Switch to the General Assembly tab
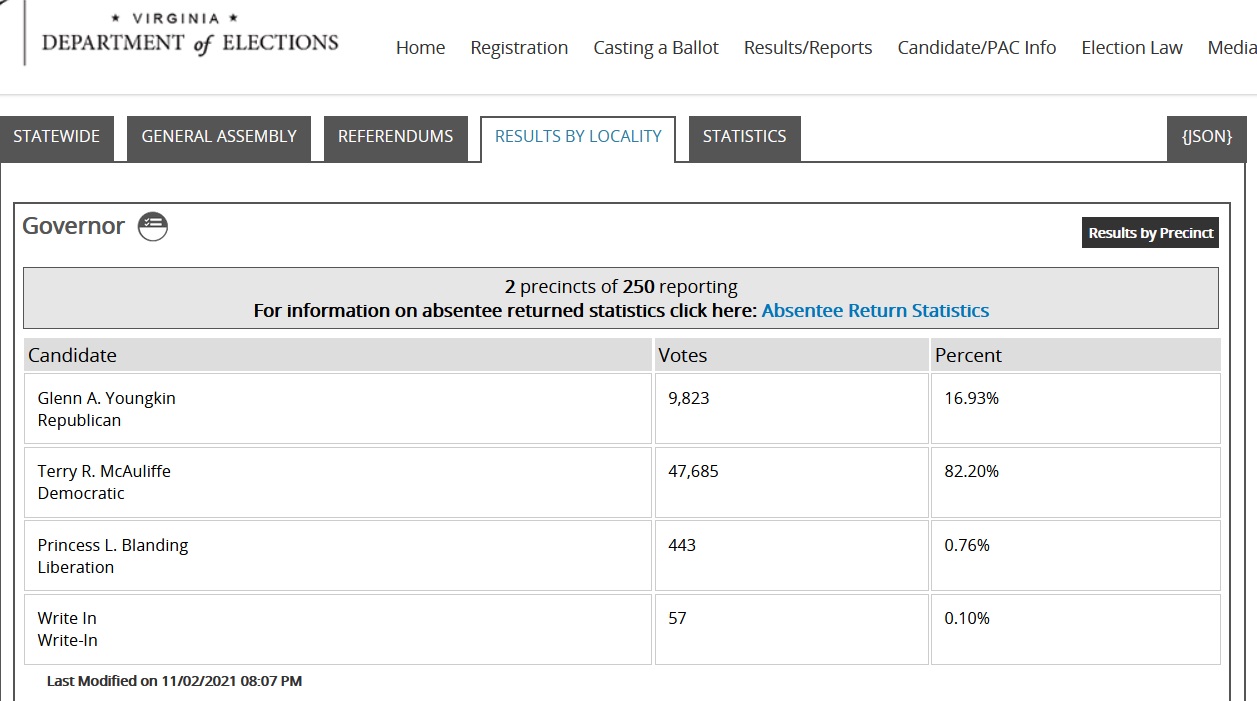Image resolution: width=1257 pixels, height=701 pixels. click(x=219, y=138)
